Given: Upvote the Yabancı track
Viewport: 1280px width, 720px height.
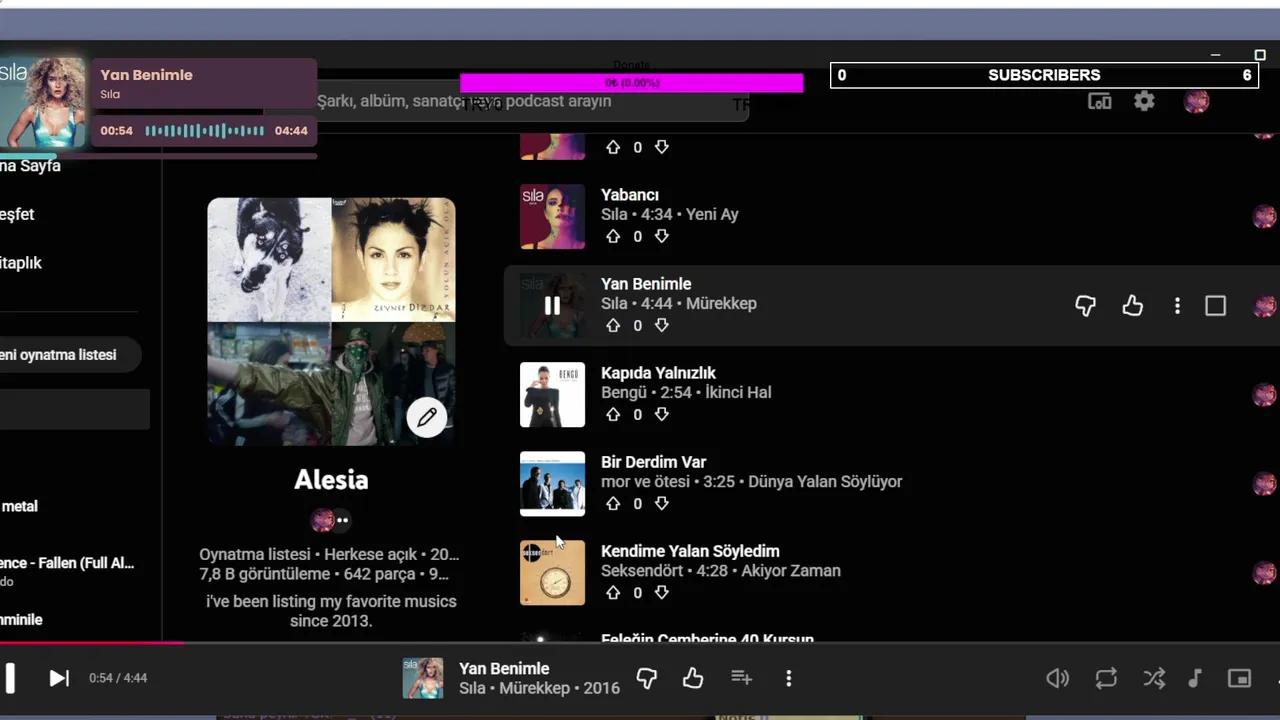Looking at the screenshot, I should [613, 237].
